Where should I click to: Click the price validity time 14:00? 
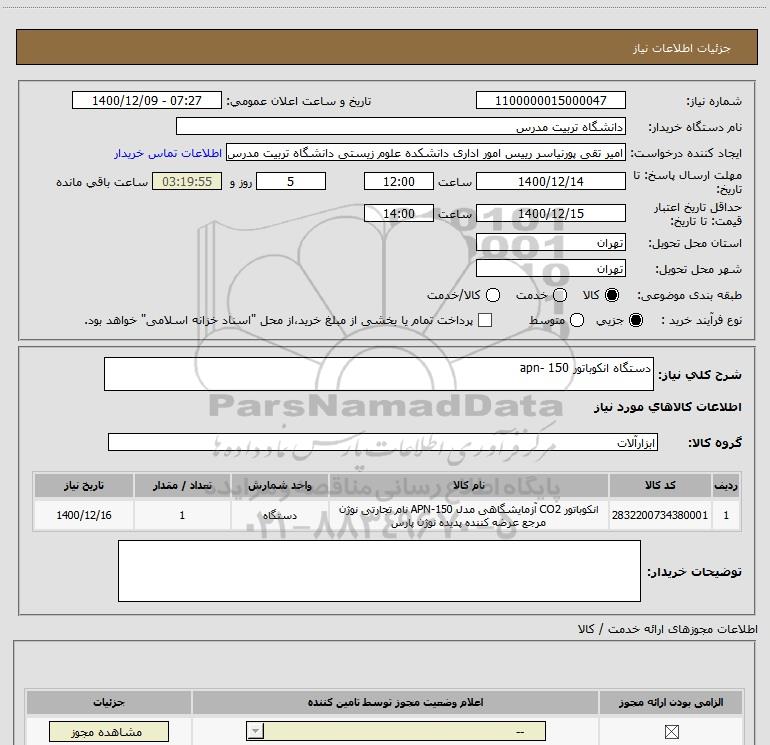[x=399, y=214]
